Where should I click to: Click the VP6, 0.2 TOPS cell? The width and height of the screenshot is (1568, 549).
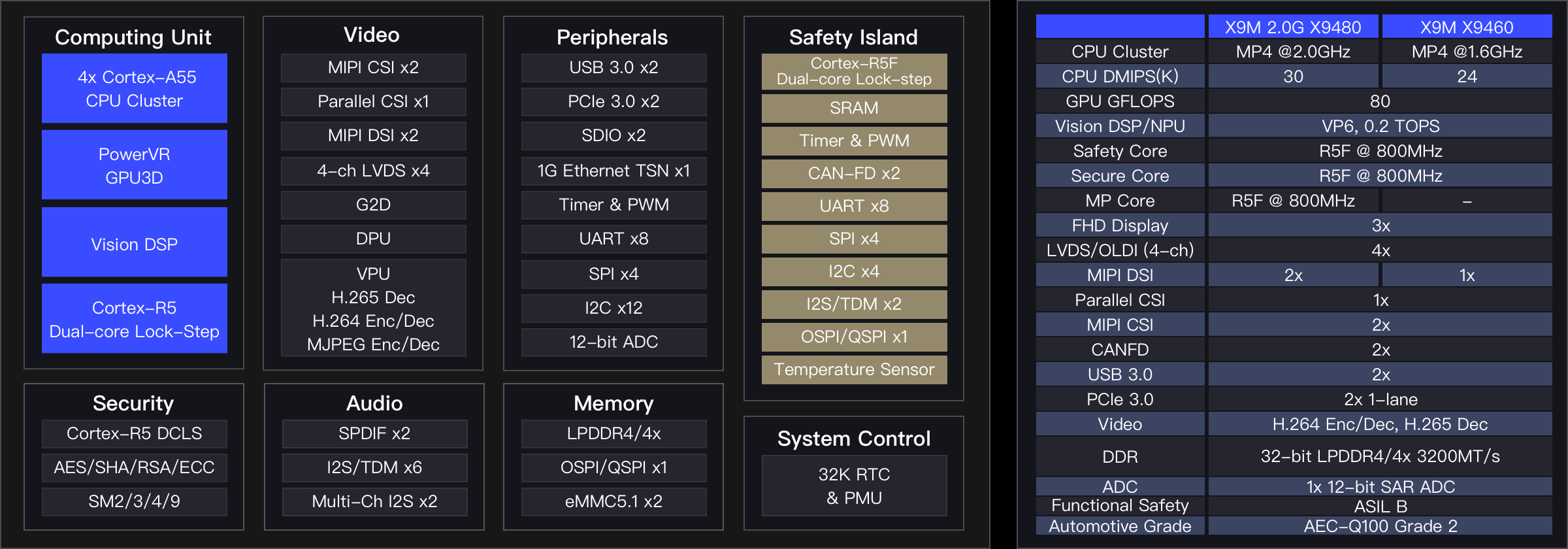(x=1380, y=126)
